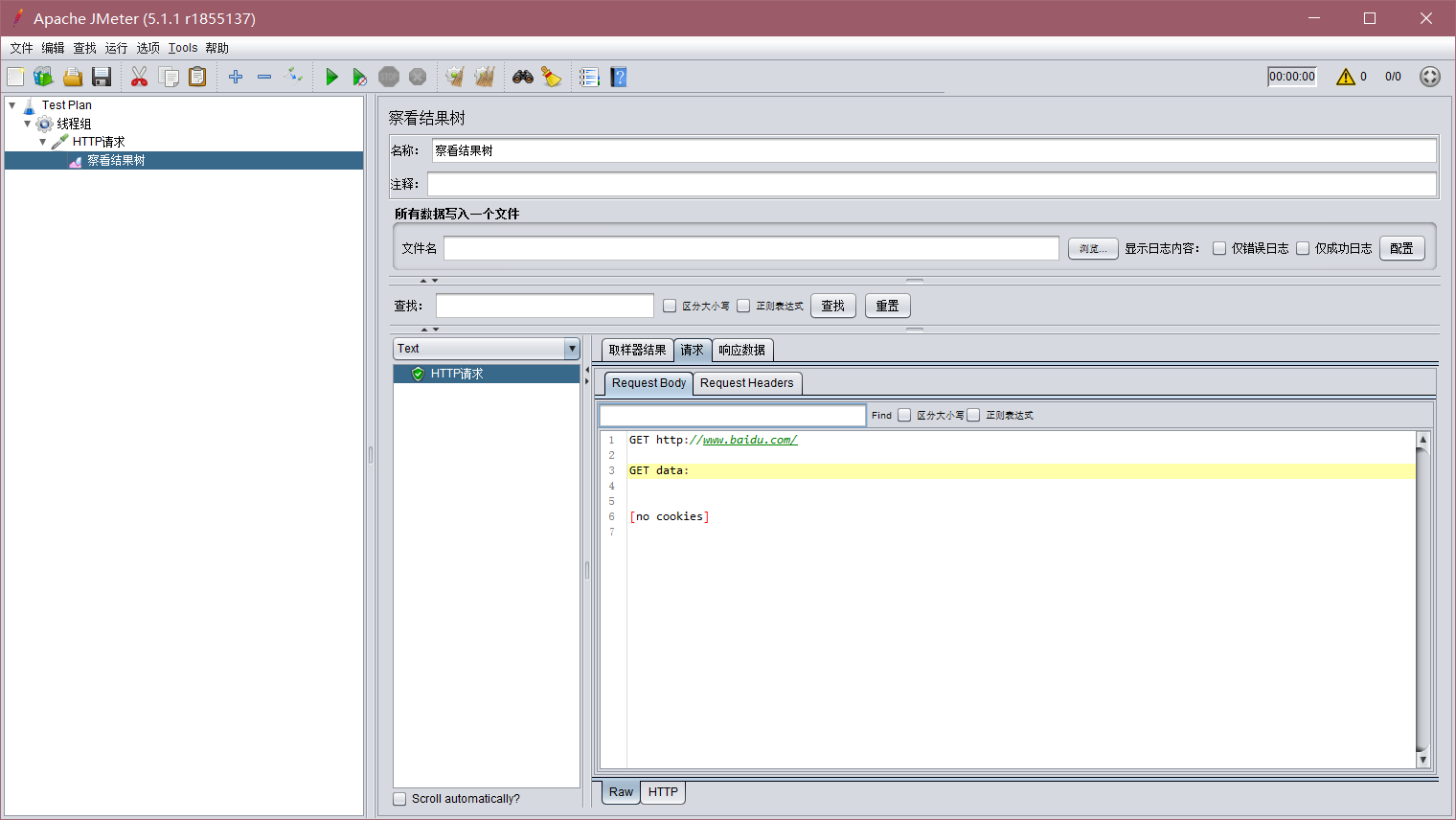Open the 文件 menu
This screenshot has height=820, width=1456.
pos(21,48)
